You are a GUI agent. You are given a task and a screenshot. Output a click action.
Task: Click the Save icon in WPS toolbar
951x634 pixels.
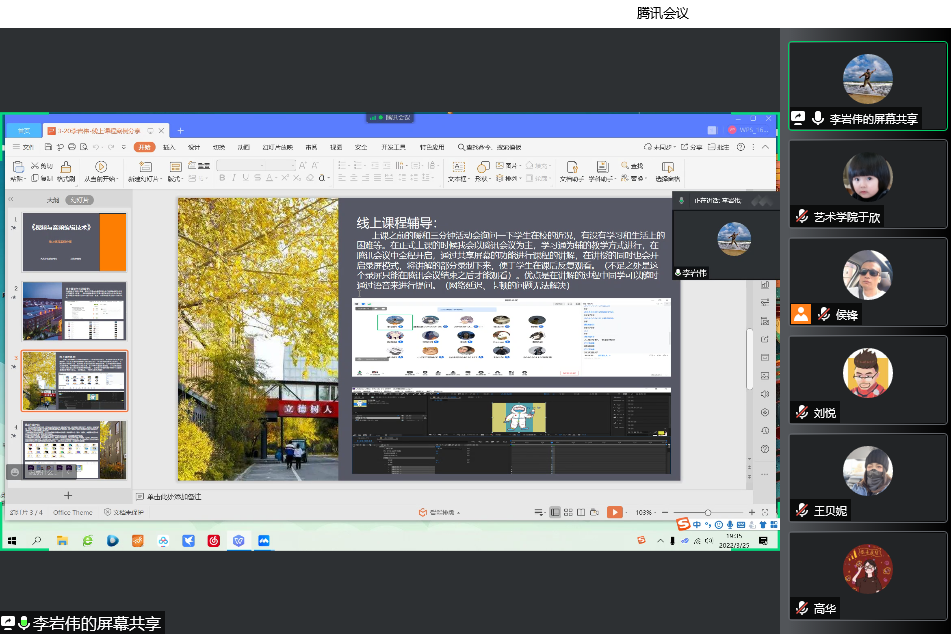(48, 147)
